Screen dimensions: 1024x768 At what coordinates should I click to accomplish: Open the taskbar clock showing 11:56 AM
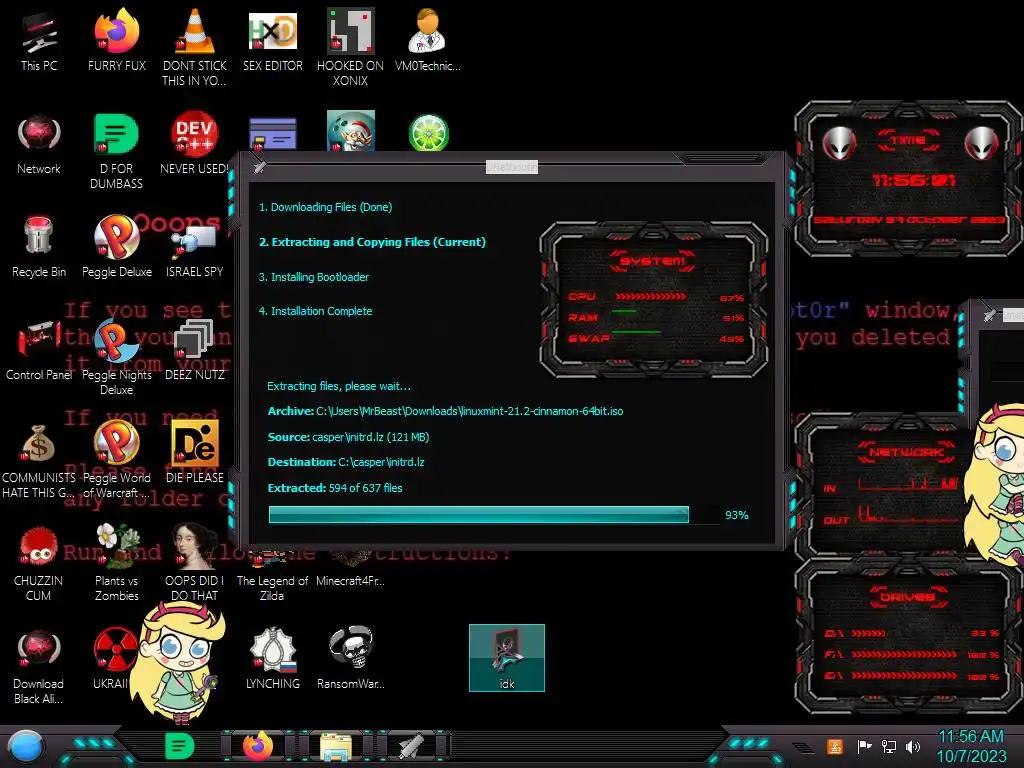971,746
